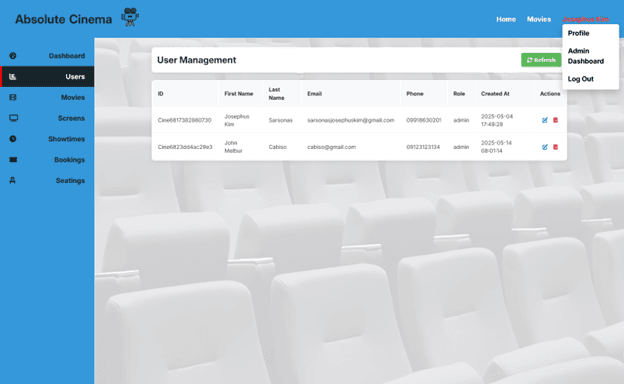
Task: Click email cabiso@gmail.com
Action: [331, 147]
